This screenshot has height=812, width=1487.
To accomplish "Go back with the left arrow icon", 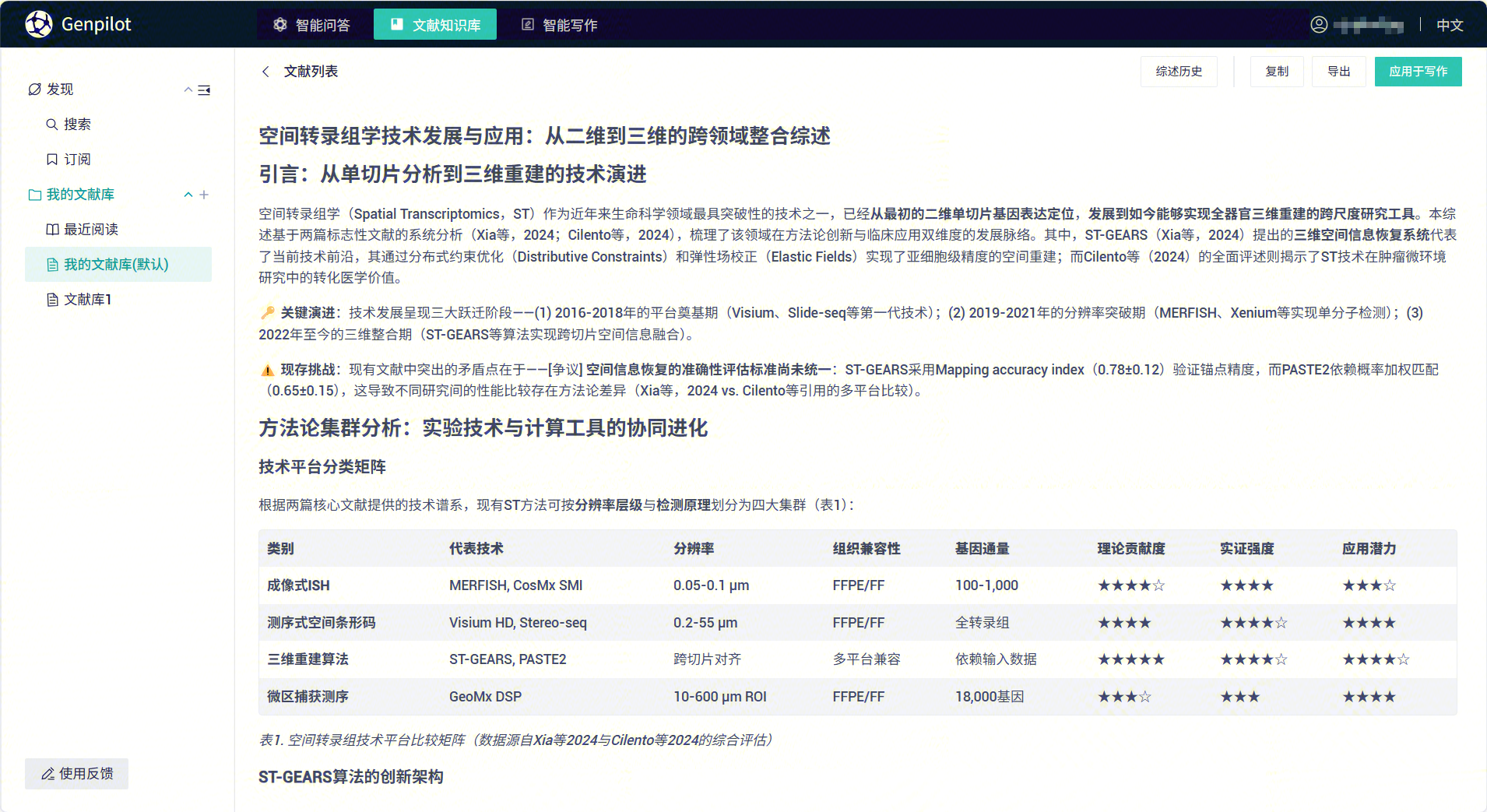I will pyautogui.click(x=265, y=72).
